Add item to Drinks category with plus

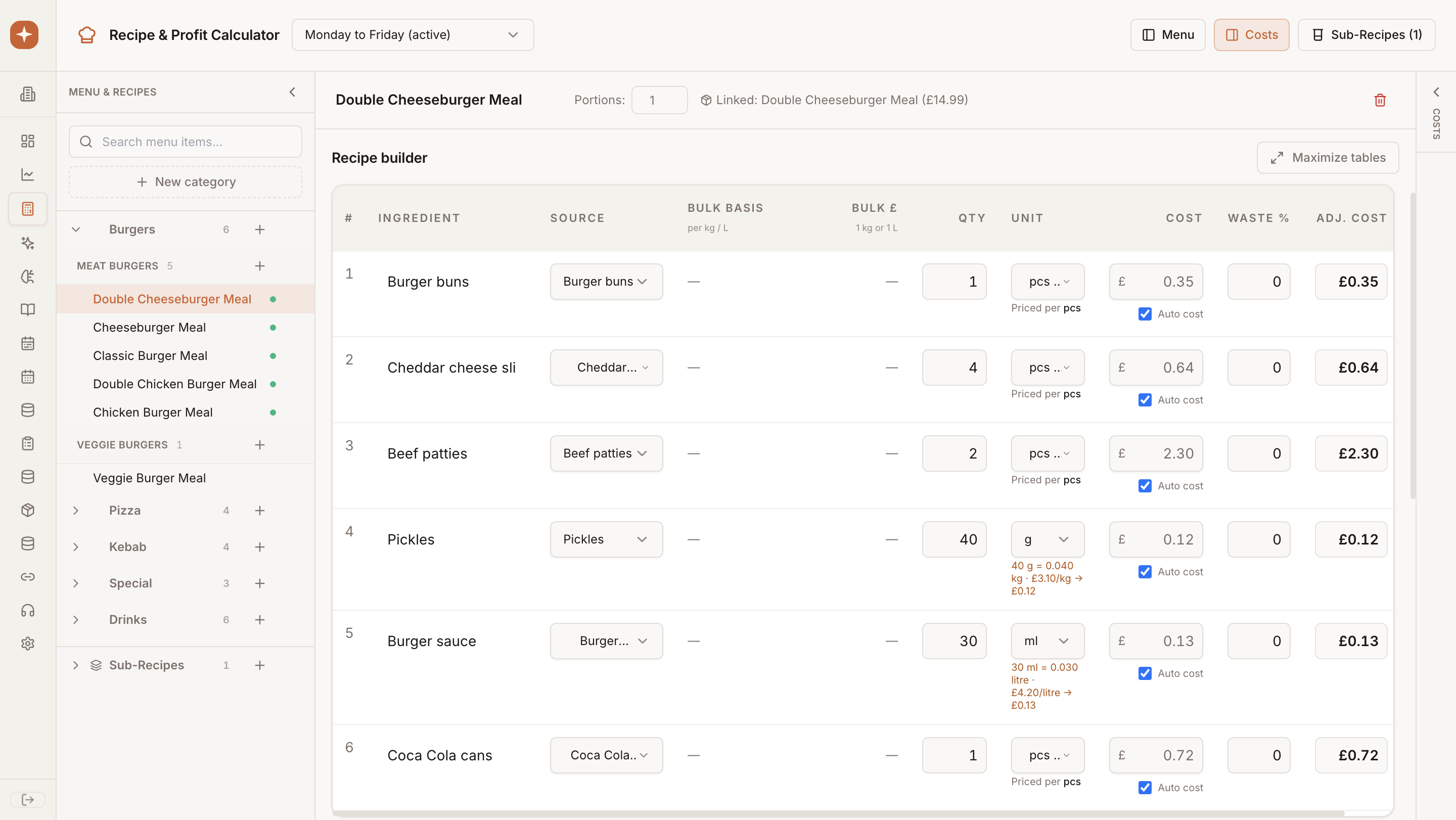pos(259,619)
